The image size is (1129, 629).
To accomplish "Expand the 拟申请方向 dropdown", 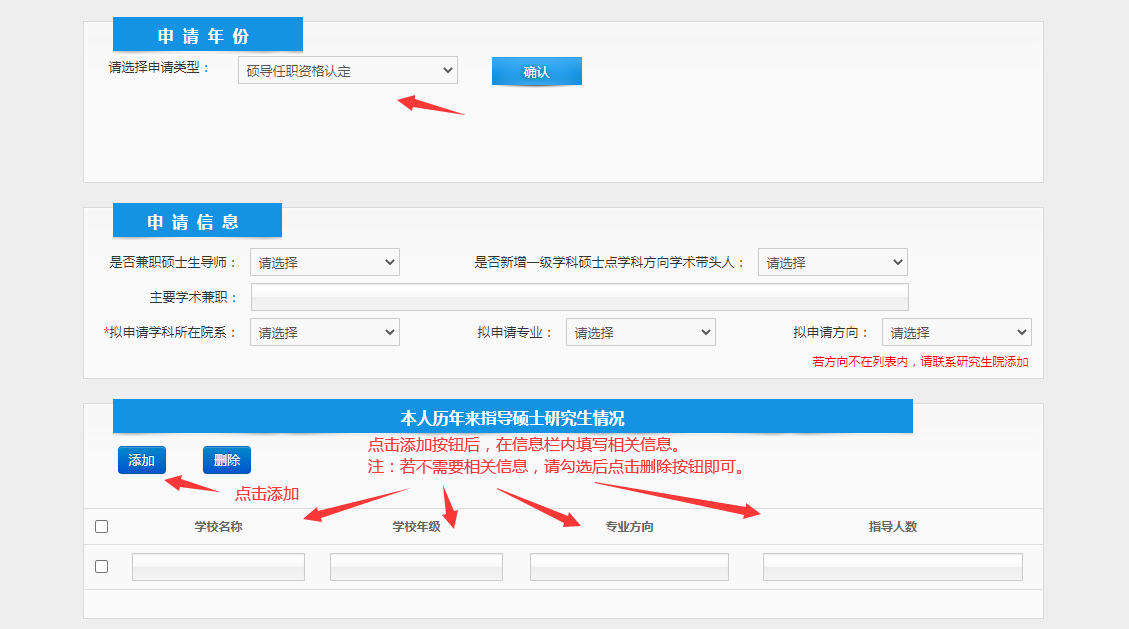I will pyautogui.click(x=956, y=332).
